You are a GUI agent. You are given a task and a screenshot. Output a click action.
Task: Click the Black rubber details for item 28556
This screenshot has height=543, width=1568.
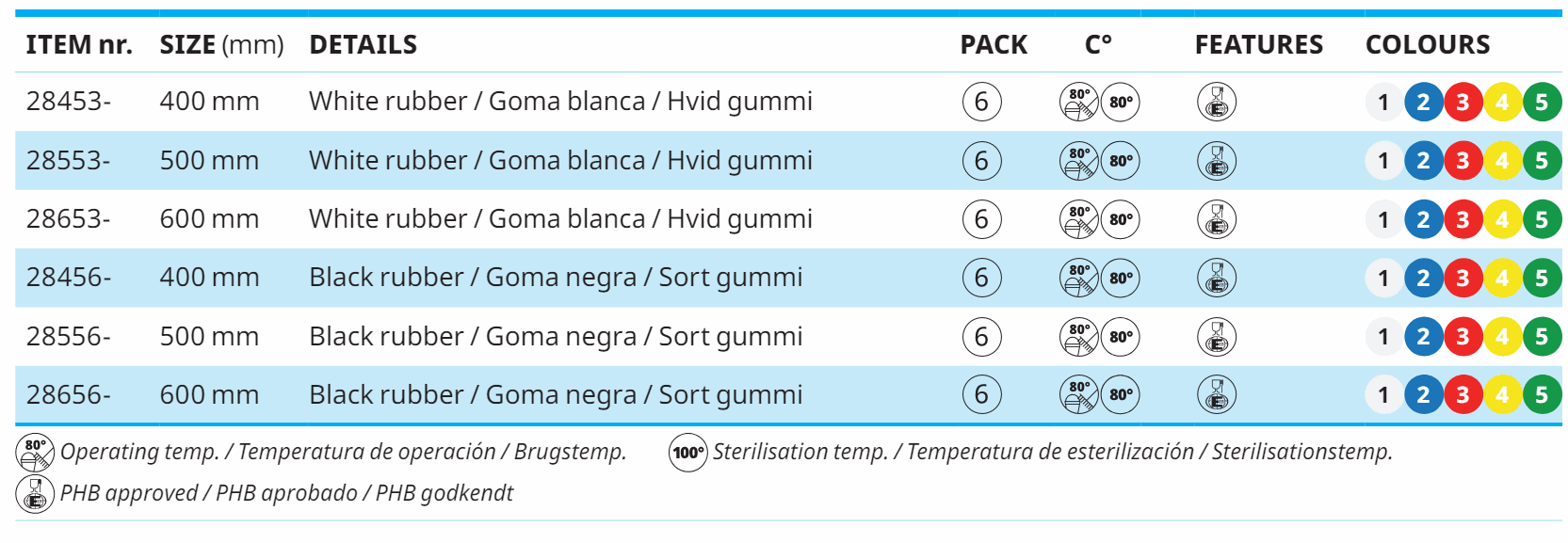point(556,337)
